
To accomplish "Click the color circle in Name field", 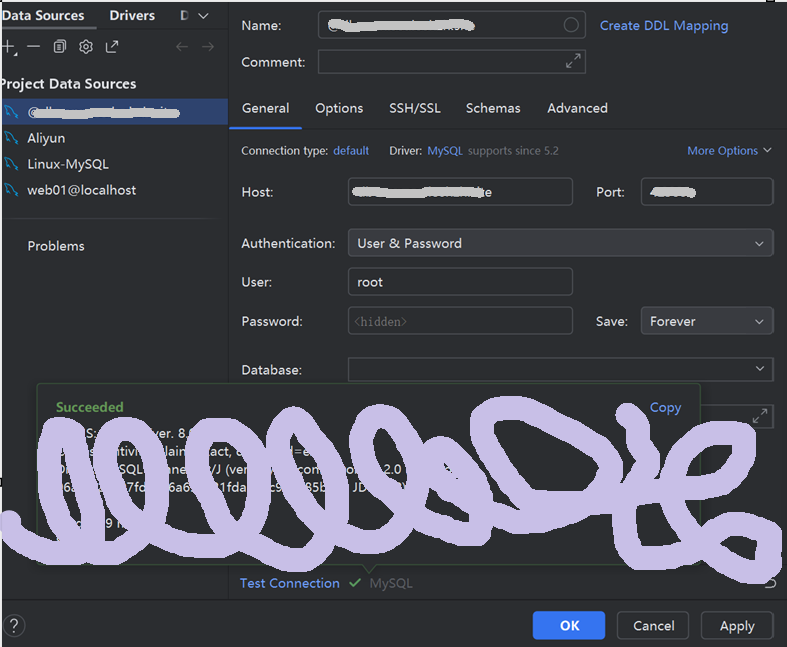I will (571, 25).
